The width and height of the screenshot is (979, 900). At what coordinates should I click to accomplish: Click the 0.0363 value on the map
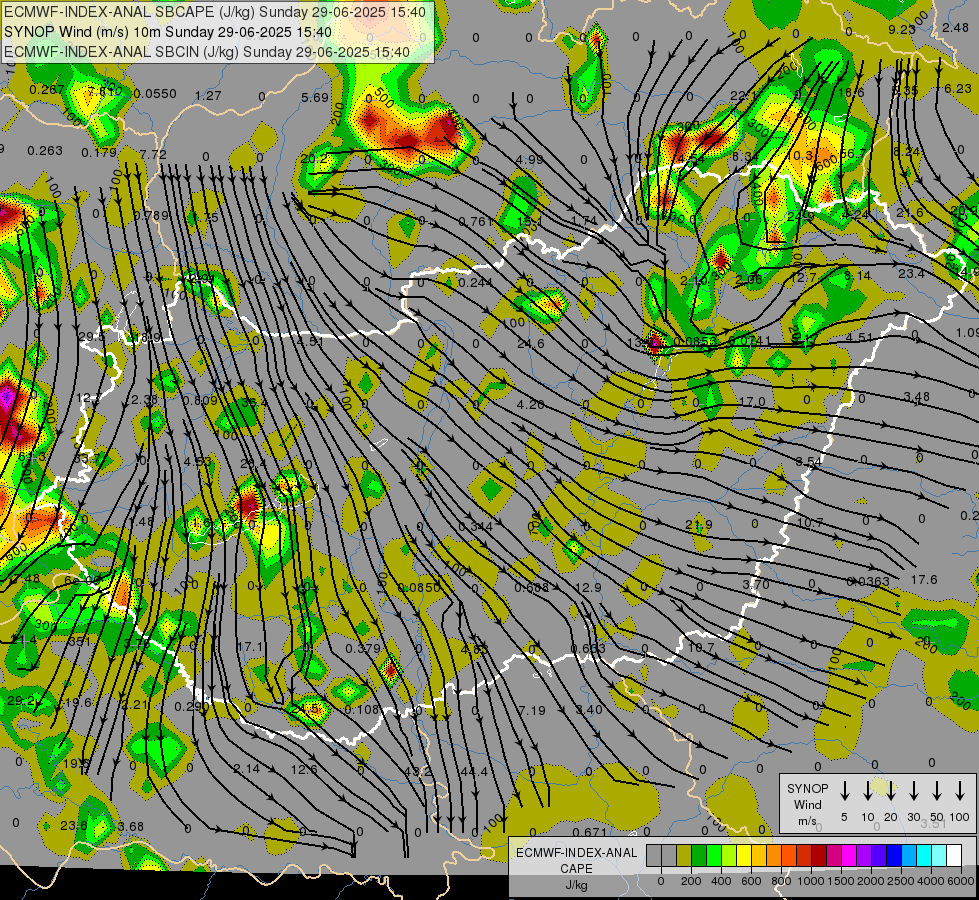pos(868,581)
